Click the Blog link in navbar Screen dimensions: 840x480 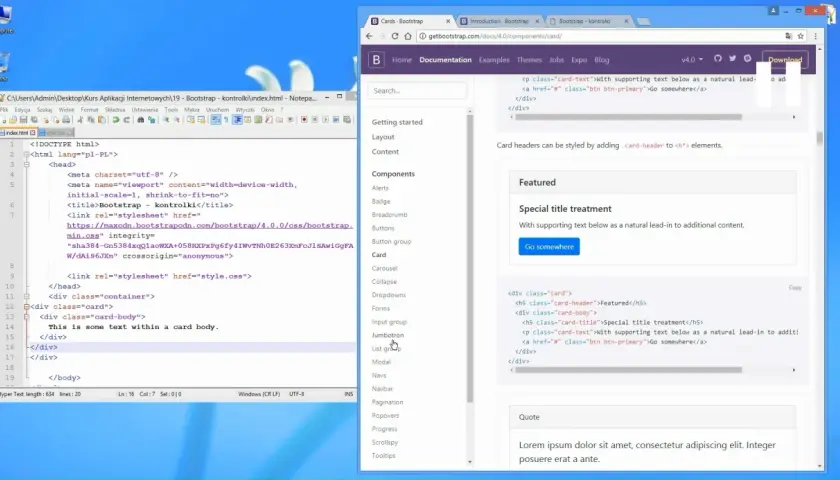(x=602, y=59)
